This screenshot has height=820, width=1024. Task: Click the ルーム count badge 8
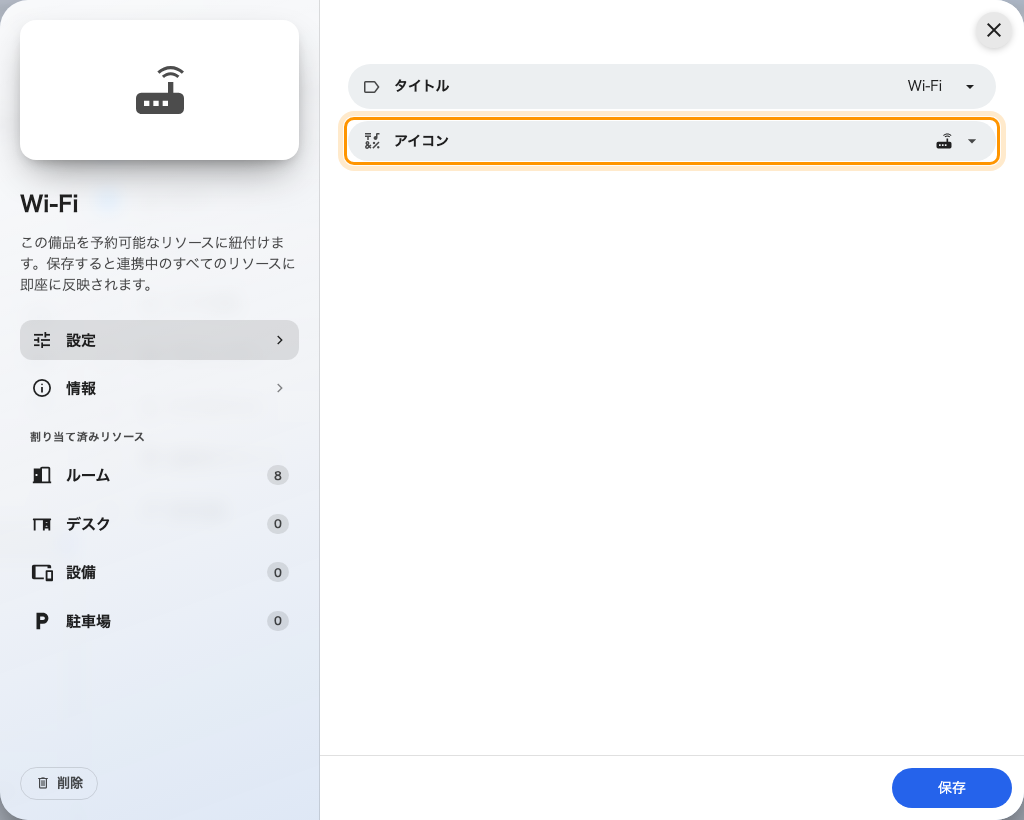(x=278, y=475)
